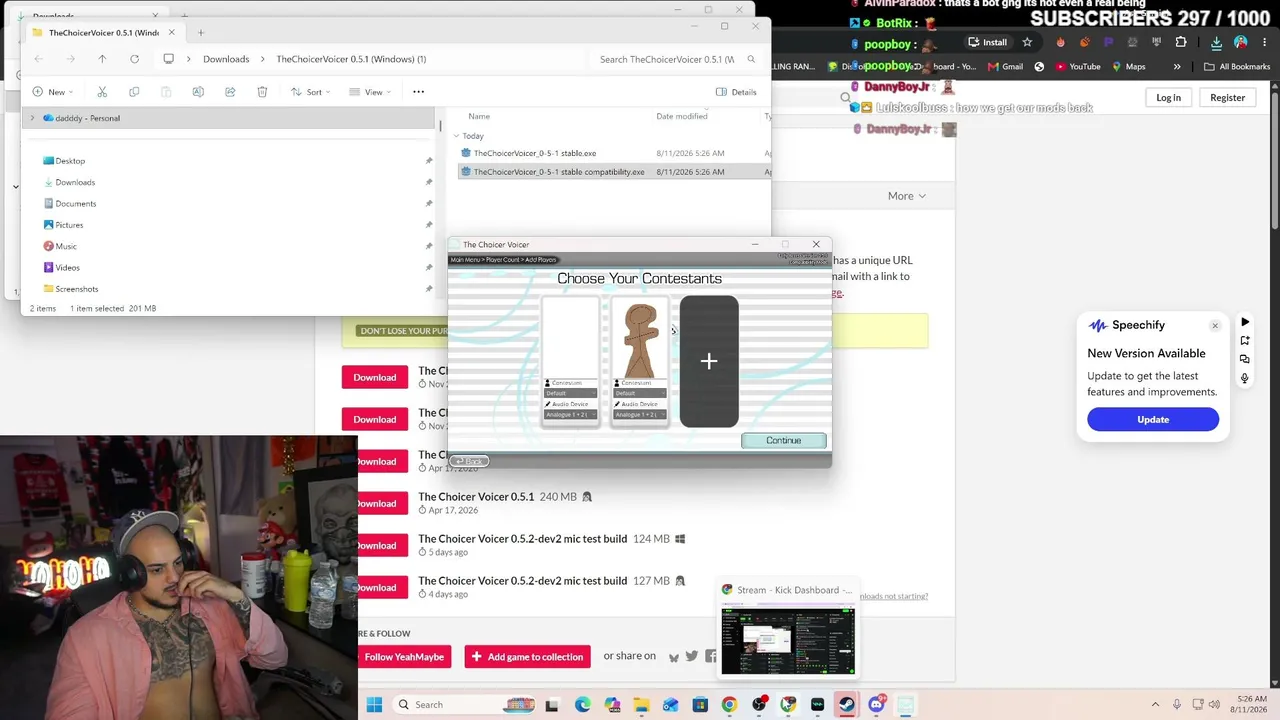Click the Up arrow in File Explorer
This screenshot has height=720, width=1280.
point(102,59)
